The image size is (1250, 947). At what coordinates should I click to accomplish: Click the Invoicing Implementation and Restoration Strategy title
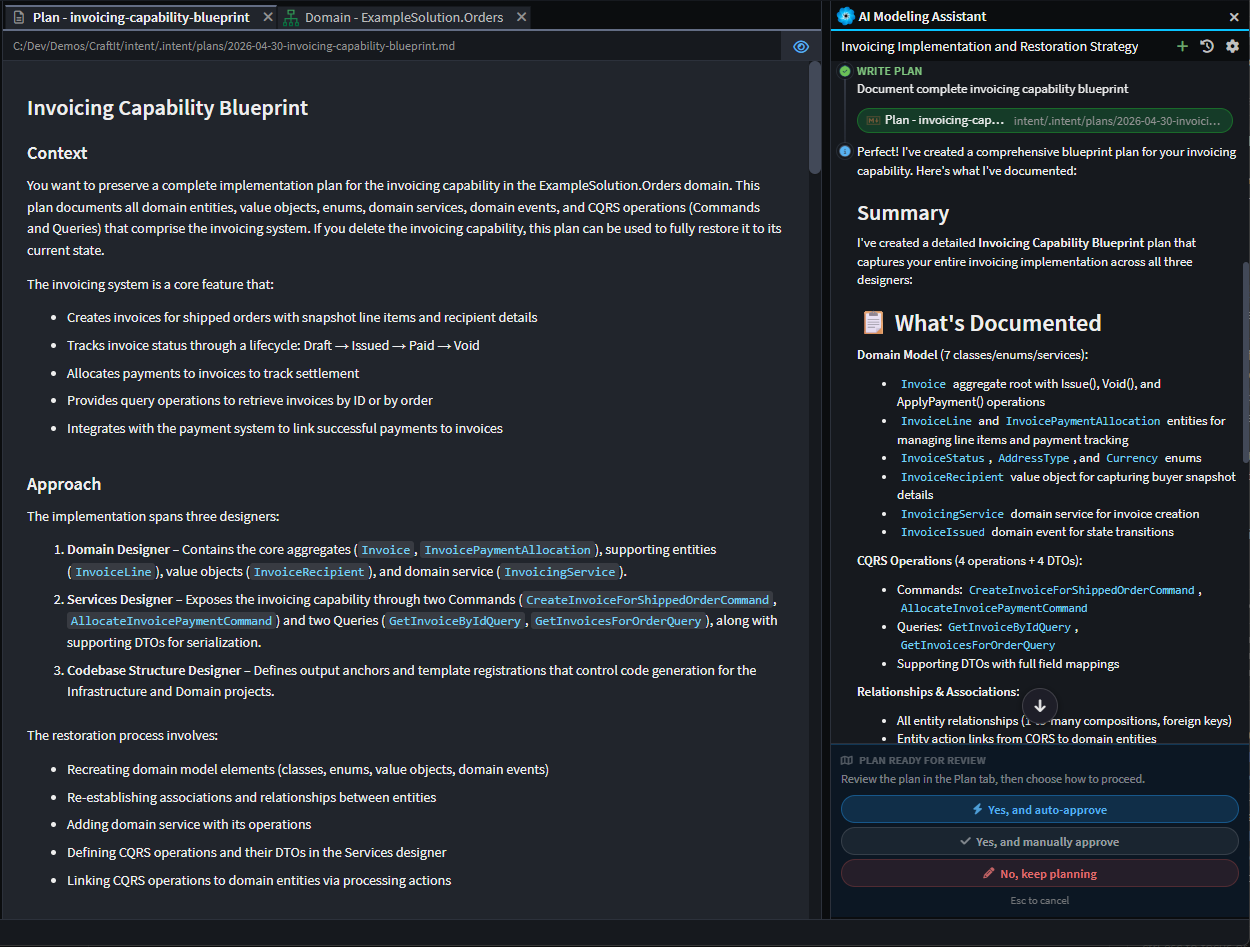point(990,46)
